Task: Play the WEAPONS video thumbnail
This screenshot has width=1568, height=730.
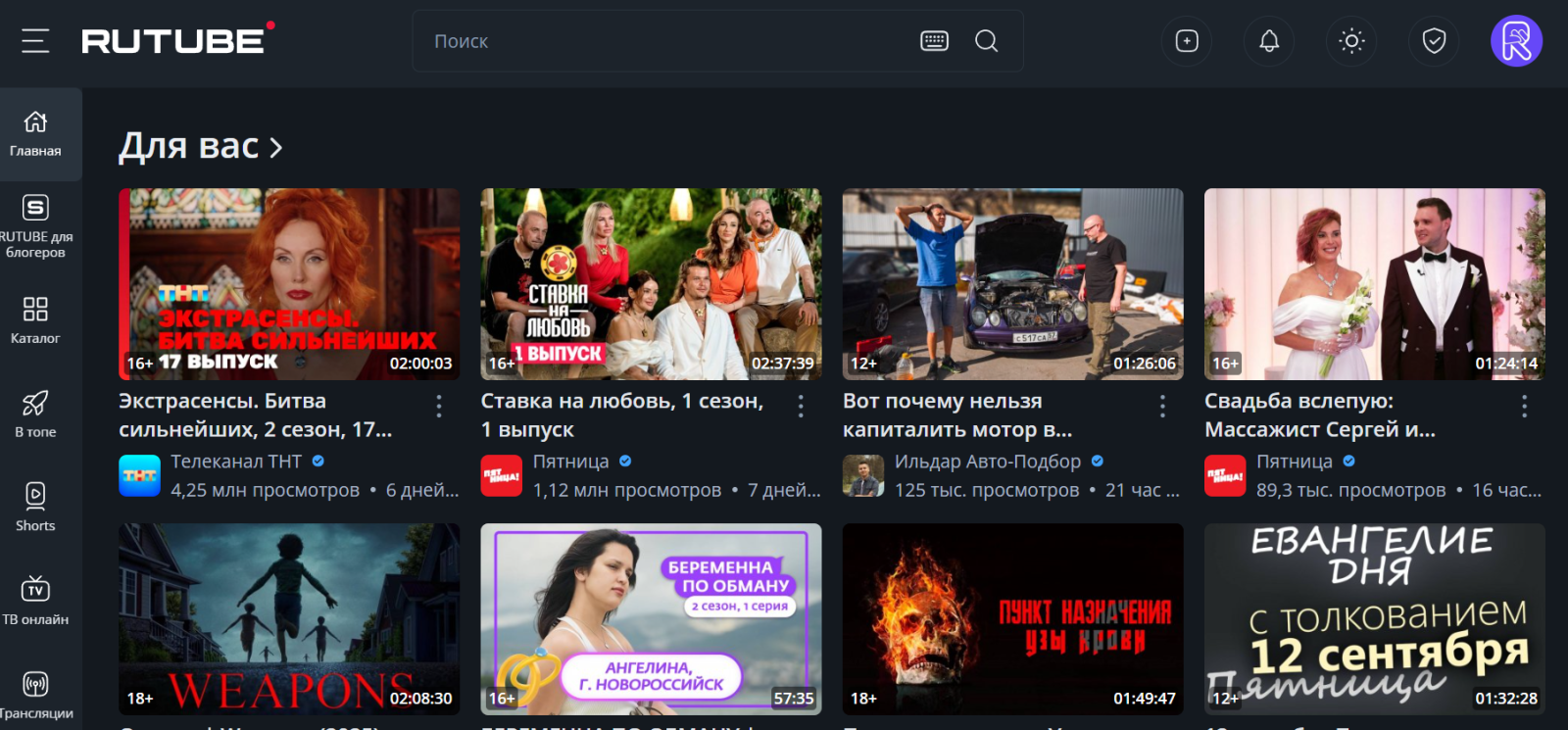Action: pyautogui.click(x=289, y=617)
